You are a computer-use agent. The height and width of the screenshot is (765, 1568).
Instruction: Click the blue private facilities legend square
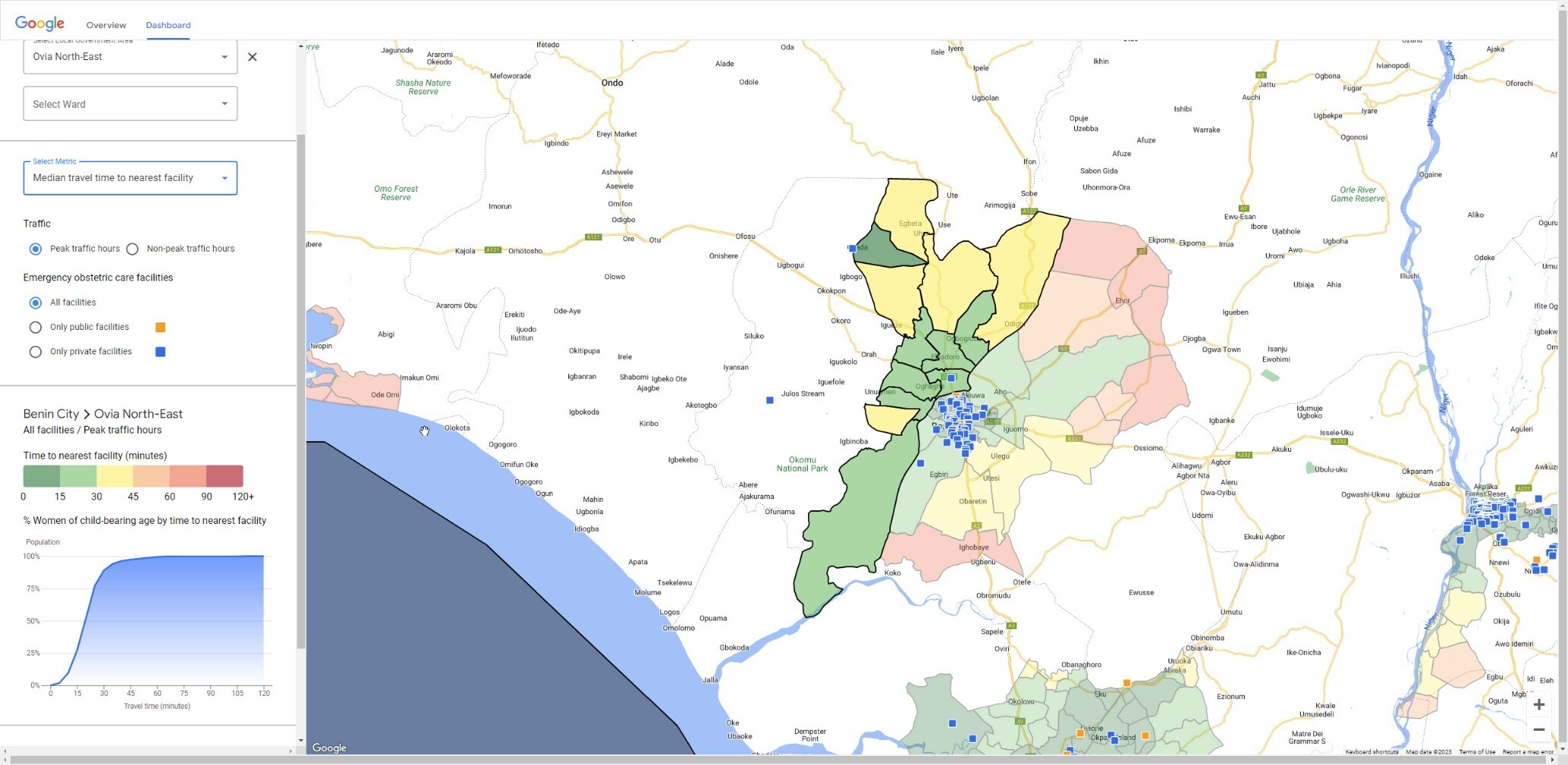click(161, 352)
